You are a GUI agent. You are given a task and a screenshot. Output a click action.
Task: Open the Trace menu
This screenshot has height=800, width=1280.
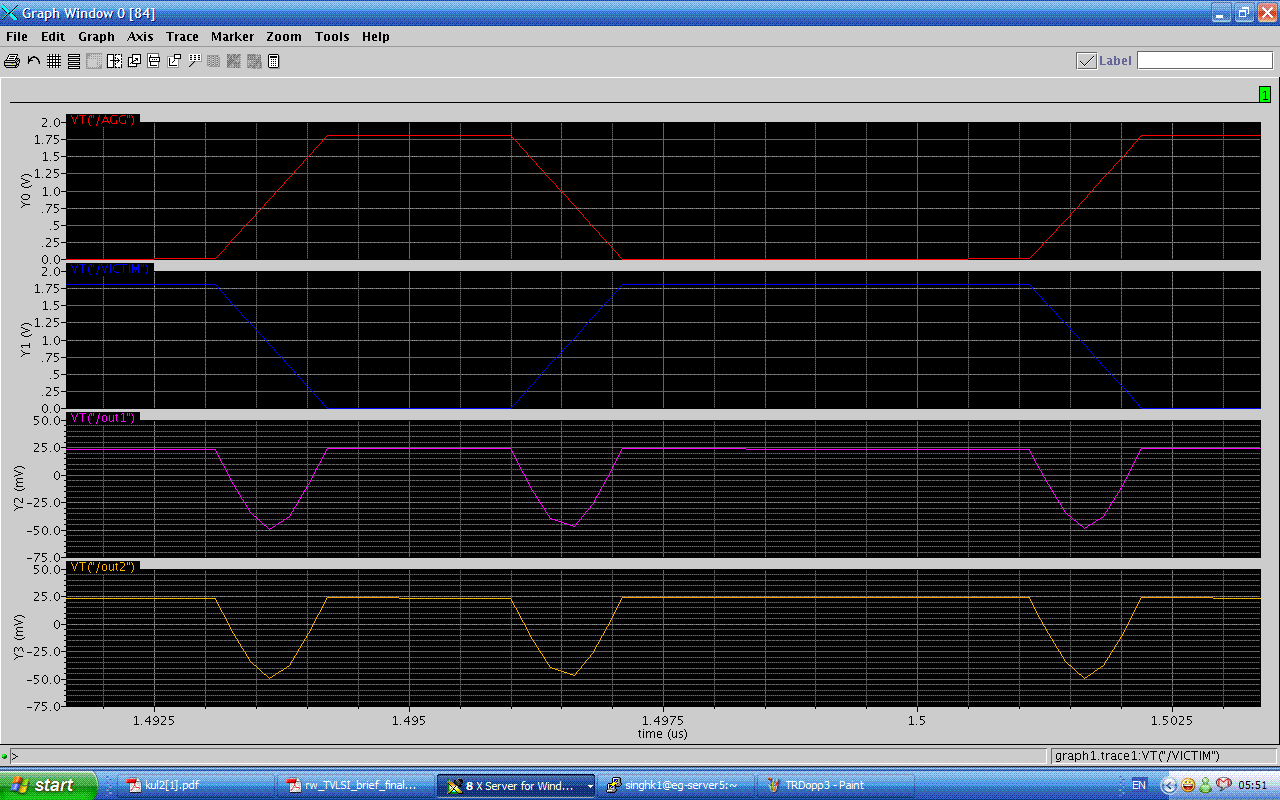click(182, 37)
